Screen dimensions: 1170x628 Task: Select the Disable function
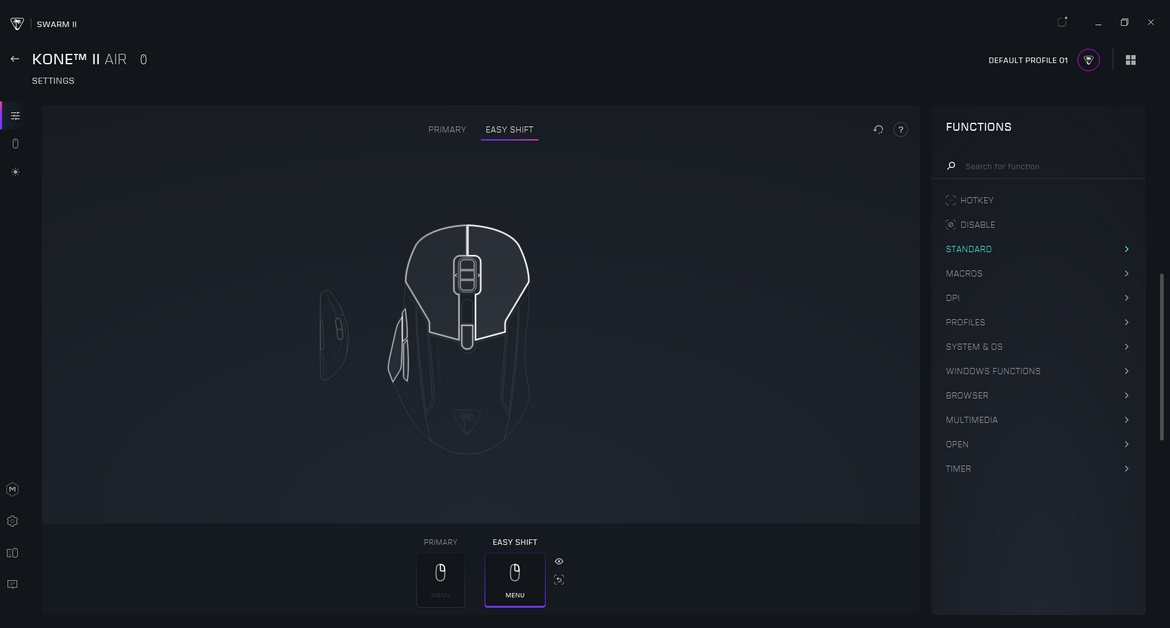977,225
